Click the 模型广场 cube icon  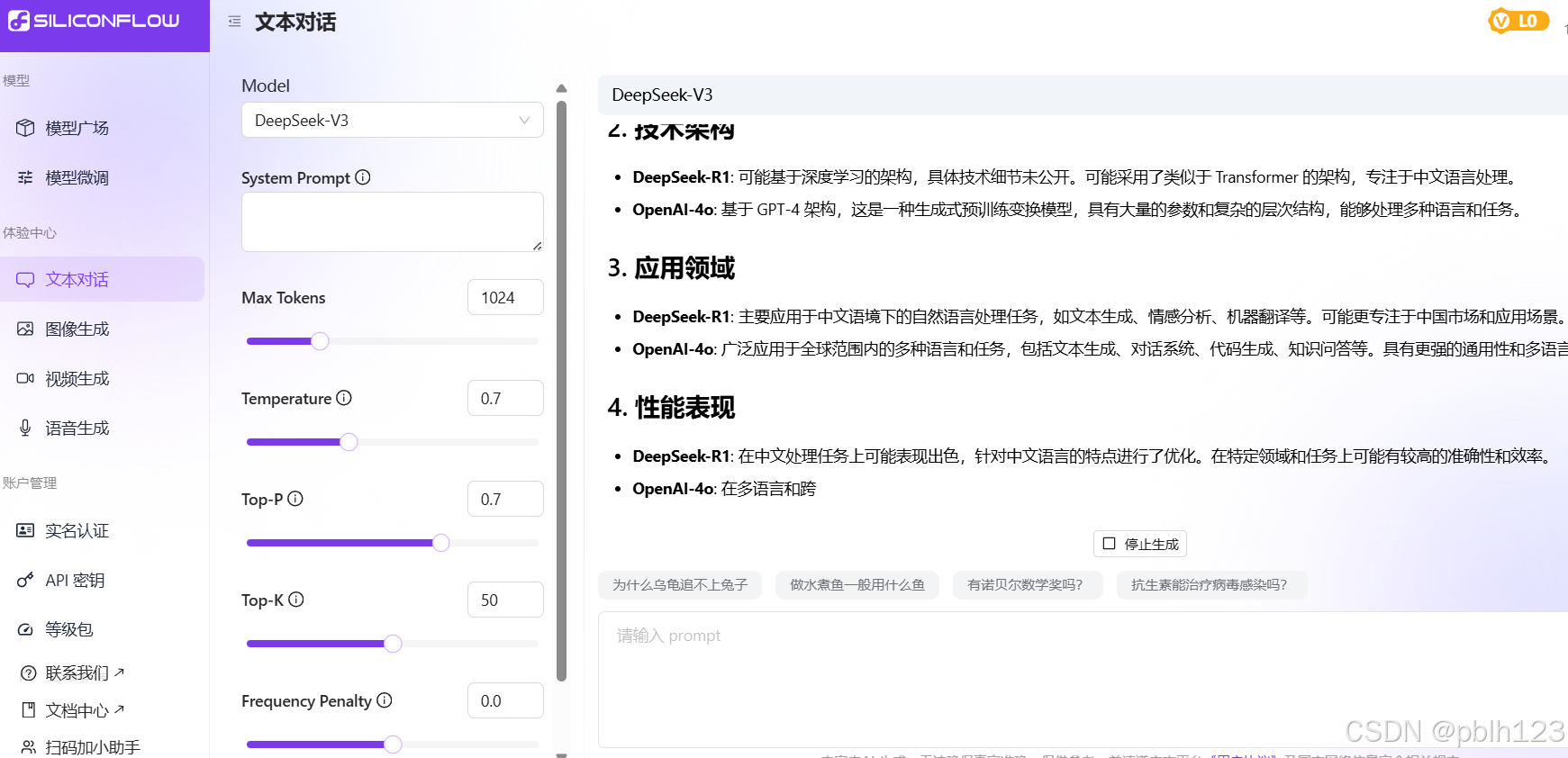[x=25, y=128]
